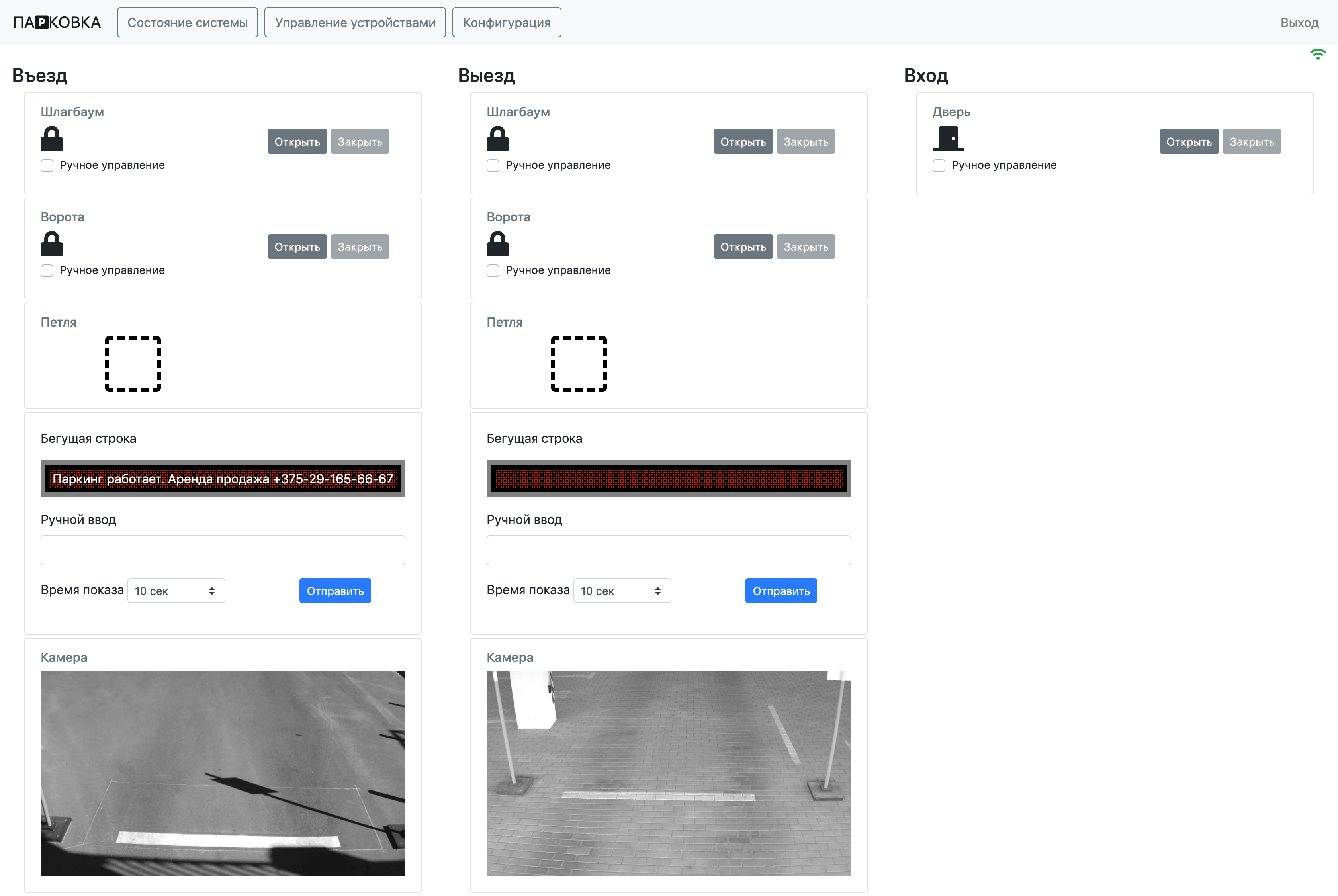Screen dimensions: 1338x896
Task: Click the exit gate lock icon
Action: pos(497,244)
